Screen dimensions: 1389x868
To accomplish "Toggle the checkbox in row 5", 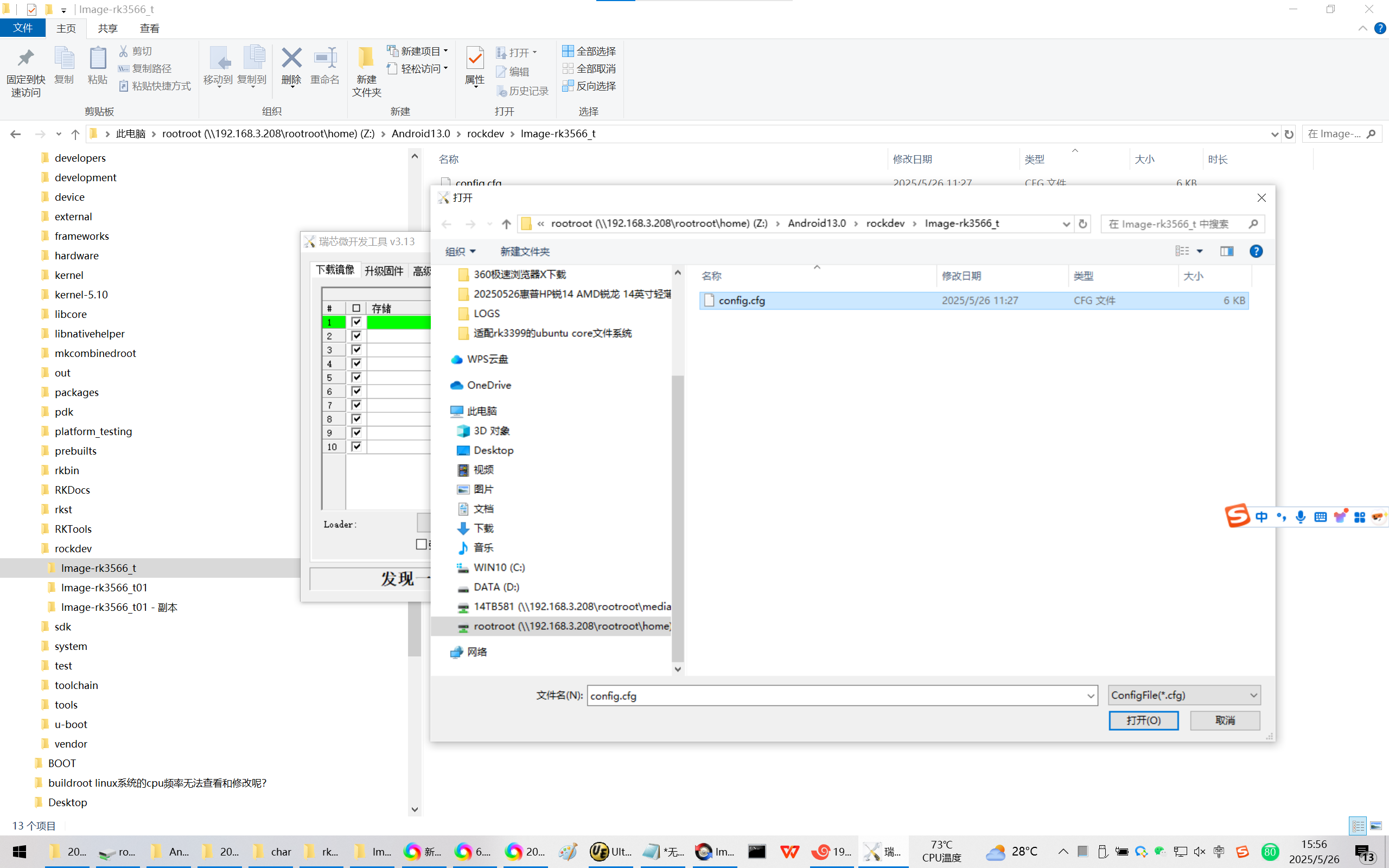I will [x=356, y=377].
